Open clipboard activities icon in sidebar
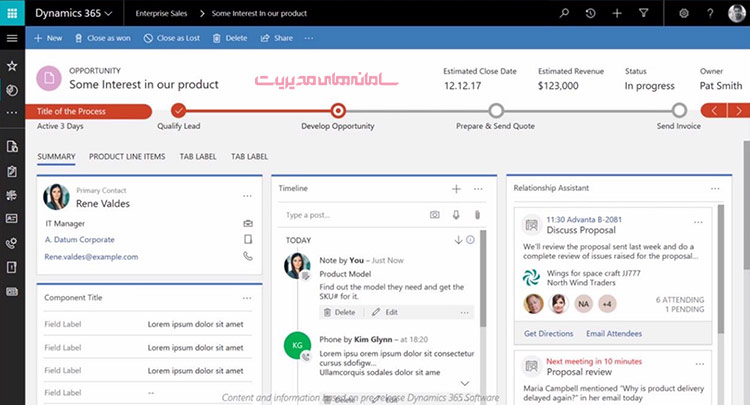 pos(12,171)
